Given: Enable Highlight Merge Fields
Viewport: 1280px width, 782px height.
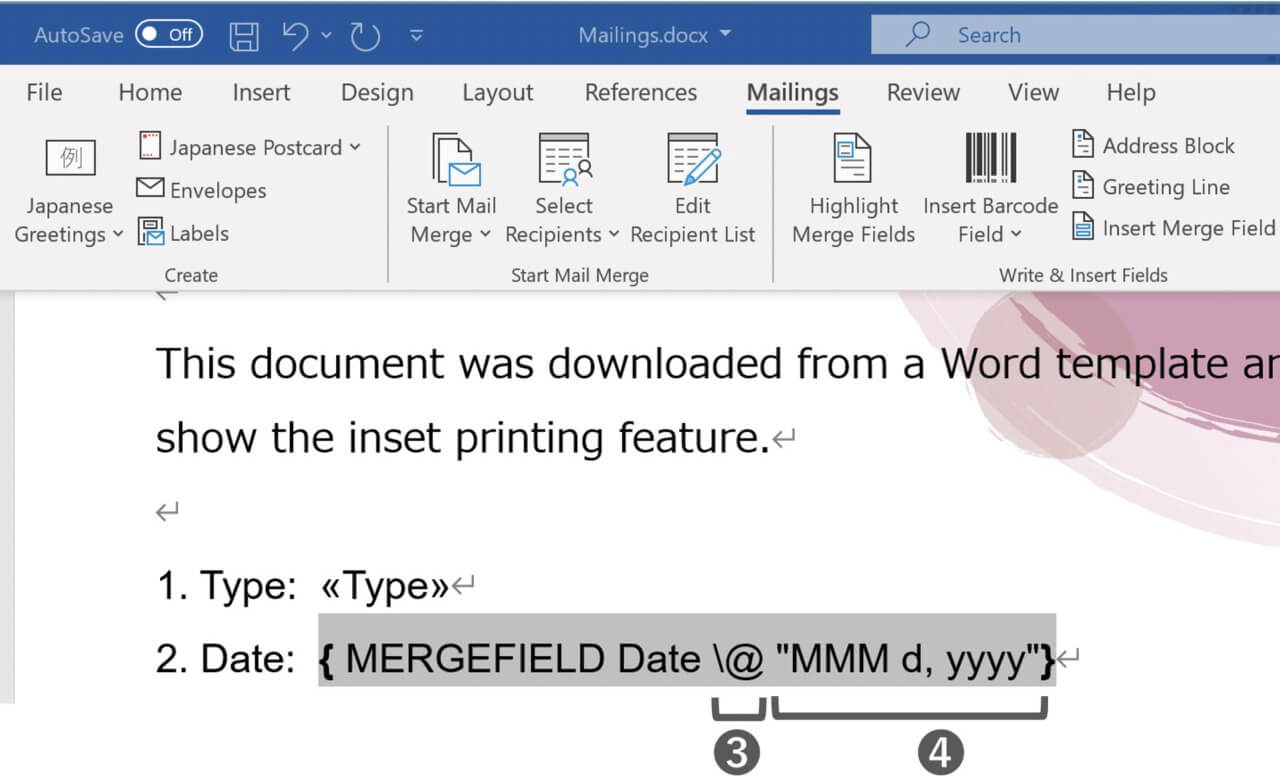Looking at the screenshot, I should click(x=853, y=190).
